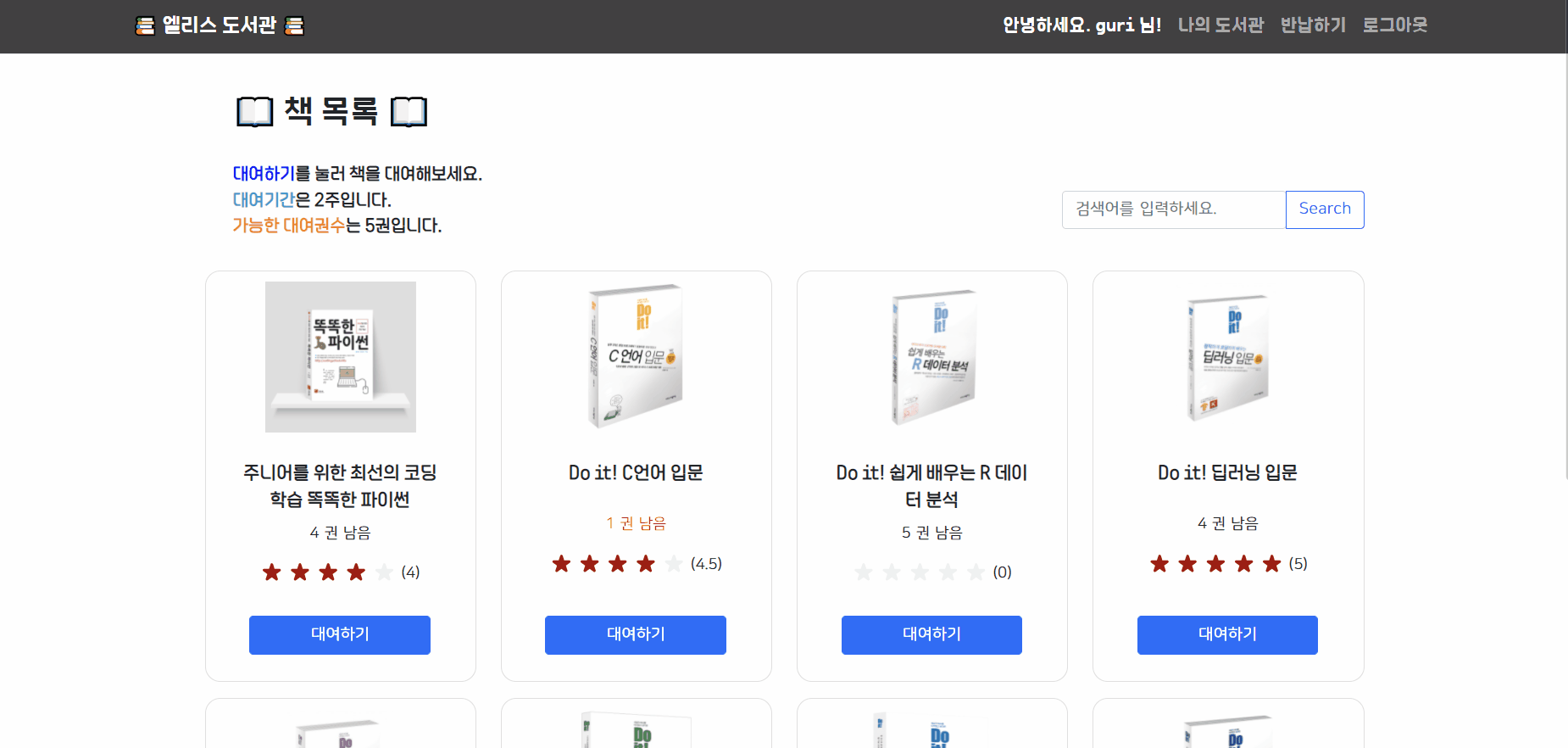
Task: Click the fifth star of Do it! 딥러닝 입문 rating
Action: tap(1271, 564)
